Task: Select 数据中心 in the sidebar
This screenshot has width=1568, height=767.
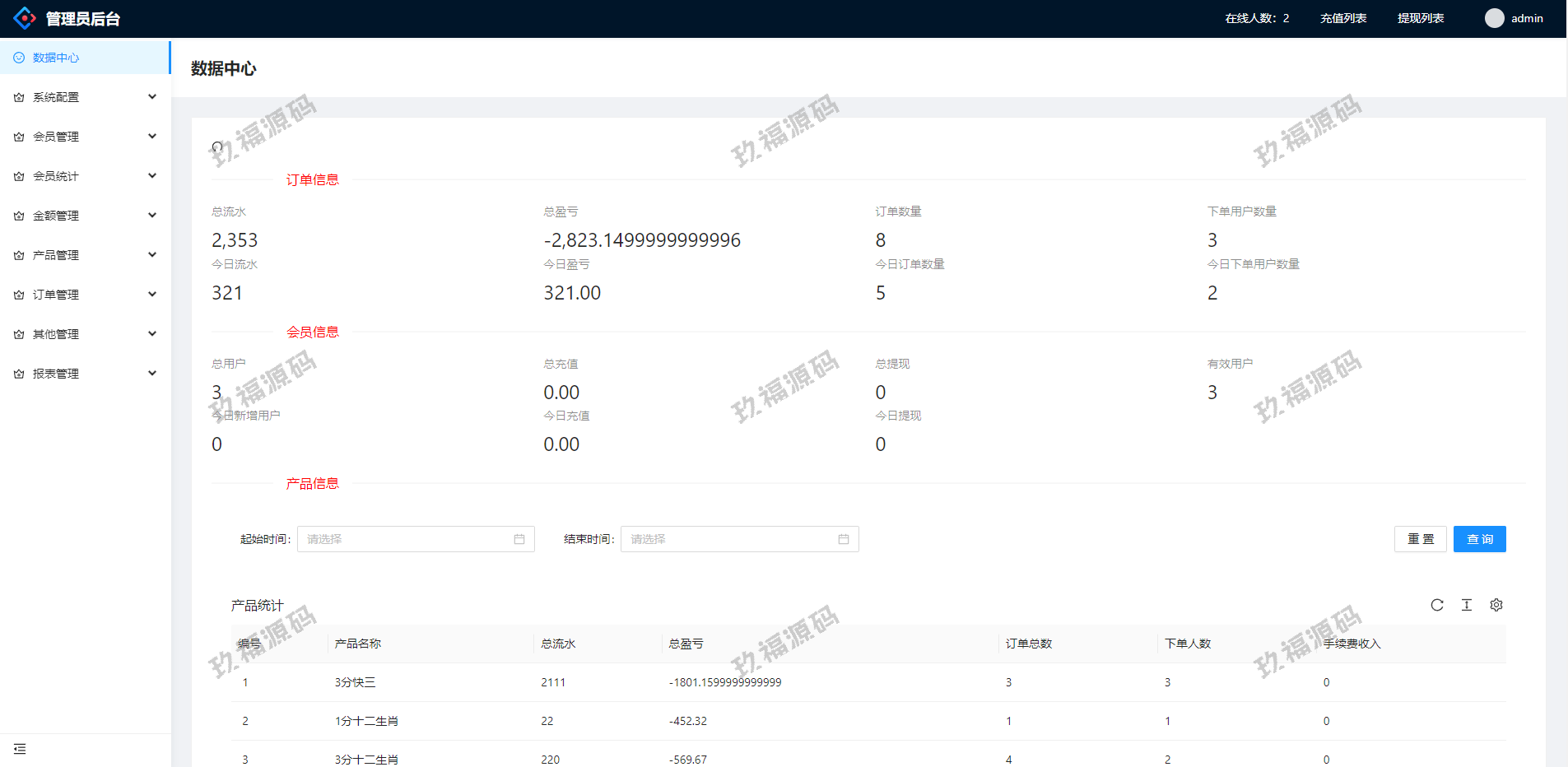Action: click(56, 58)
